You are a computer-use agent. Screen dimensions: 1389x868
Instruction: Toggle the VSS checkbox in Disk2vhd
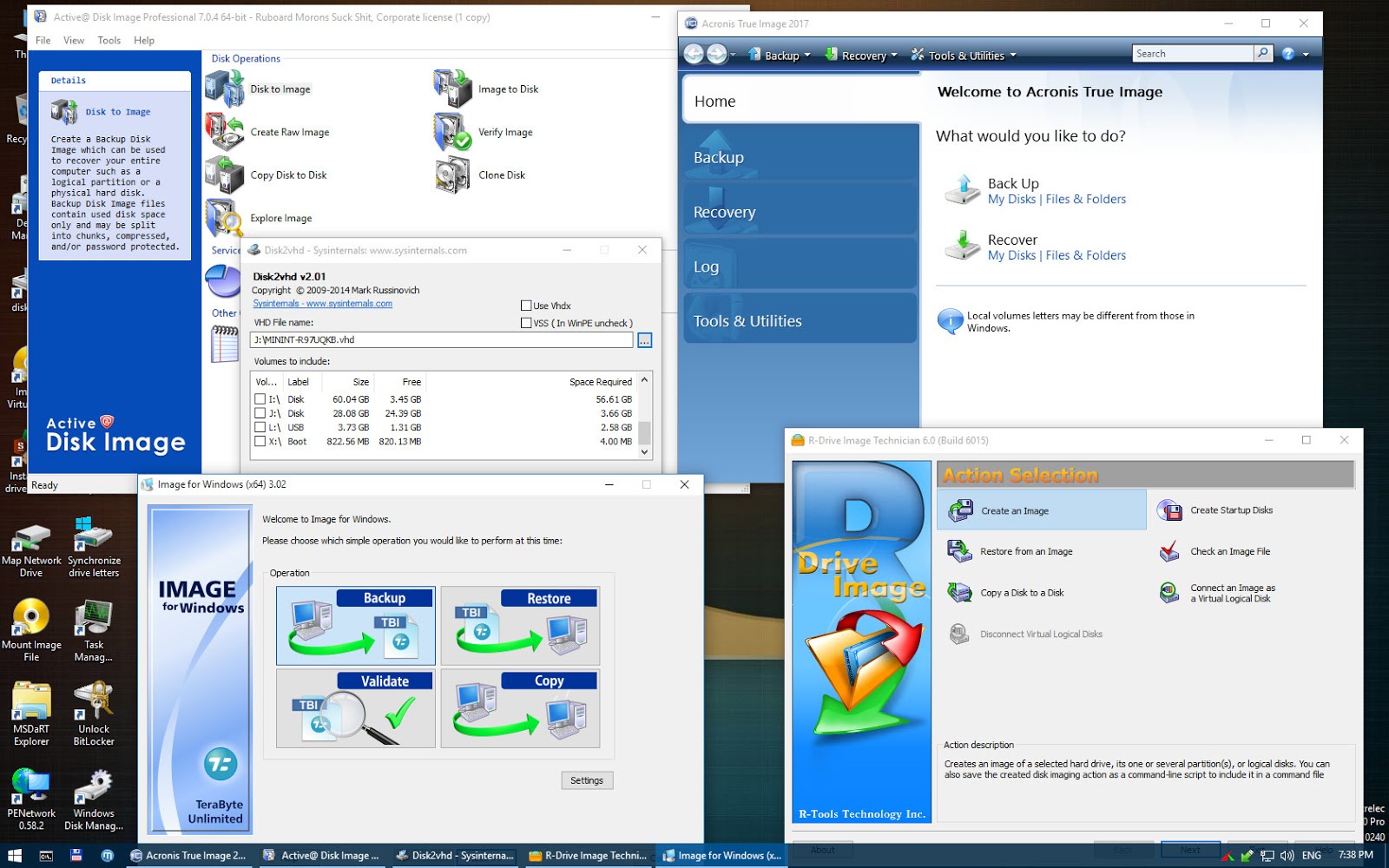click(526, 323)
